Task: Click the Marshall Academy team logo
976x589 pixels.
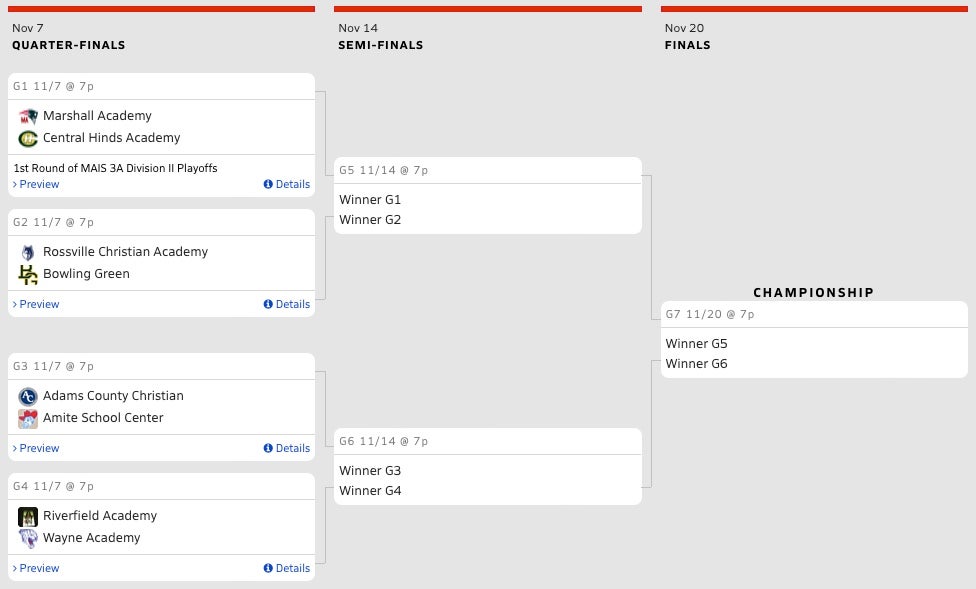Action: (x=28, y=116)
